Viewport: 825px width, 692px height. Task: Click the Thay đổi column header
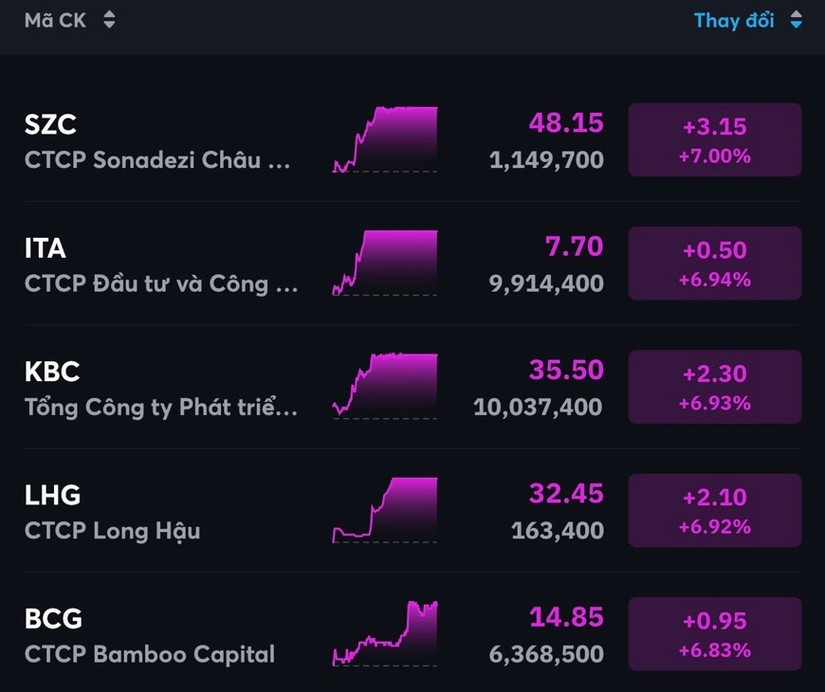tap(734, 20)
